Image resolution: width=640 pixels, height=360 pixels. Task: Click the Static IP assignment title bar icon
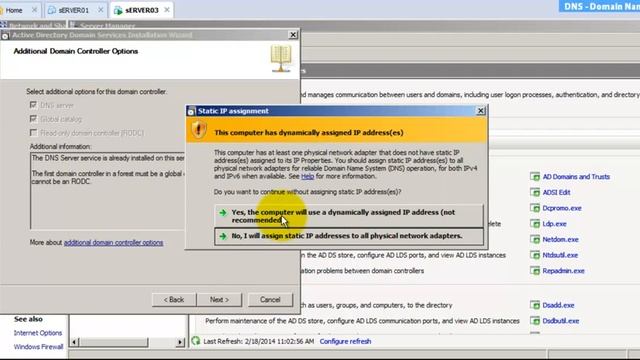[191, 111]
